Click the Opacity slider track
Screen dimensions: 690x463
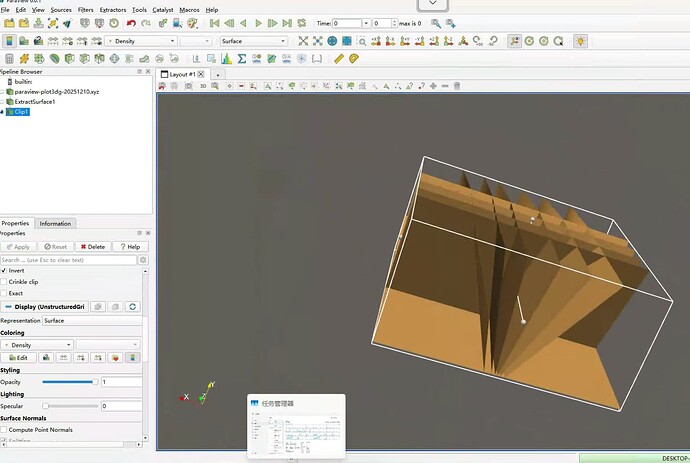tap(68, 381)
